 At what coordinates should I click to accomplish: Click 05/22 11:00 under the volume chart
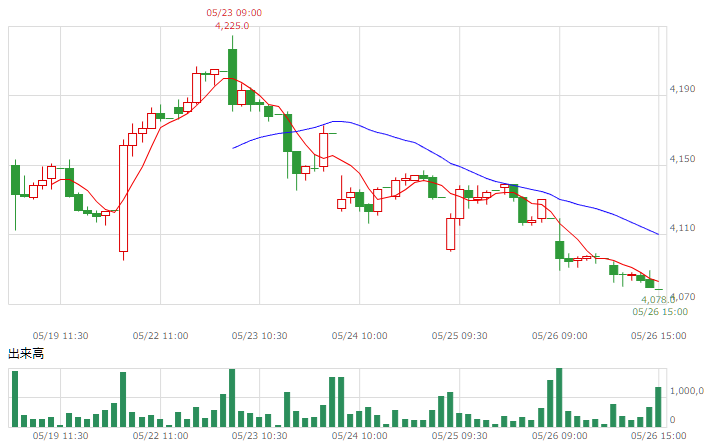coord(160,436)
